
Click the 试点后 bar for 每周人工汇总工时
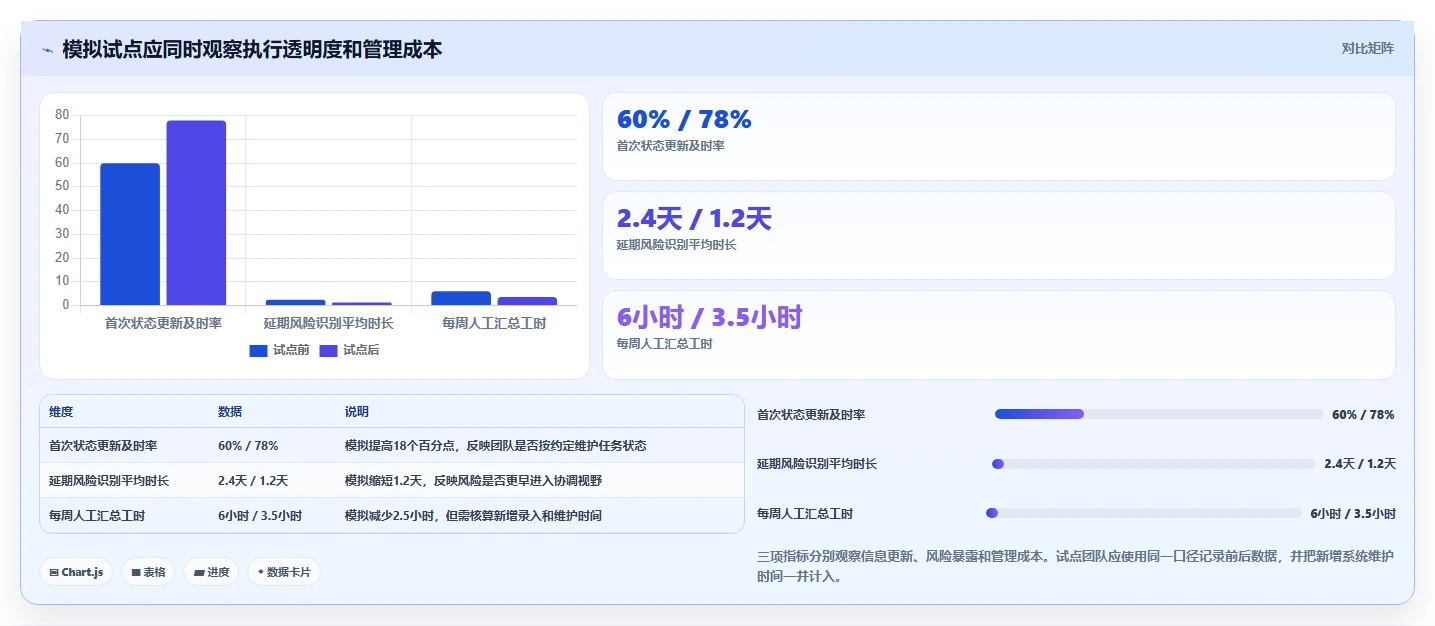[x=527, y=301]
